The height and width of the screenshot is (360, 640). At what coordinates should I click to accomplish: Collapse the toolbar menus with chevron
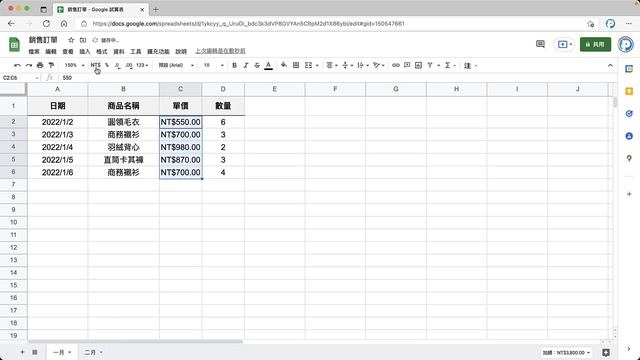[610, 65]
